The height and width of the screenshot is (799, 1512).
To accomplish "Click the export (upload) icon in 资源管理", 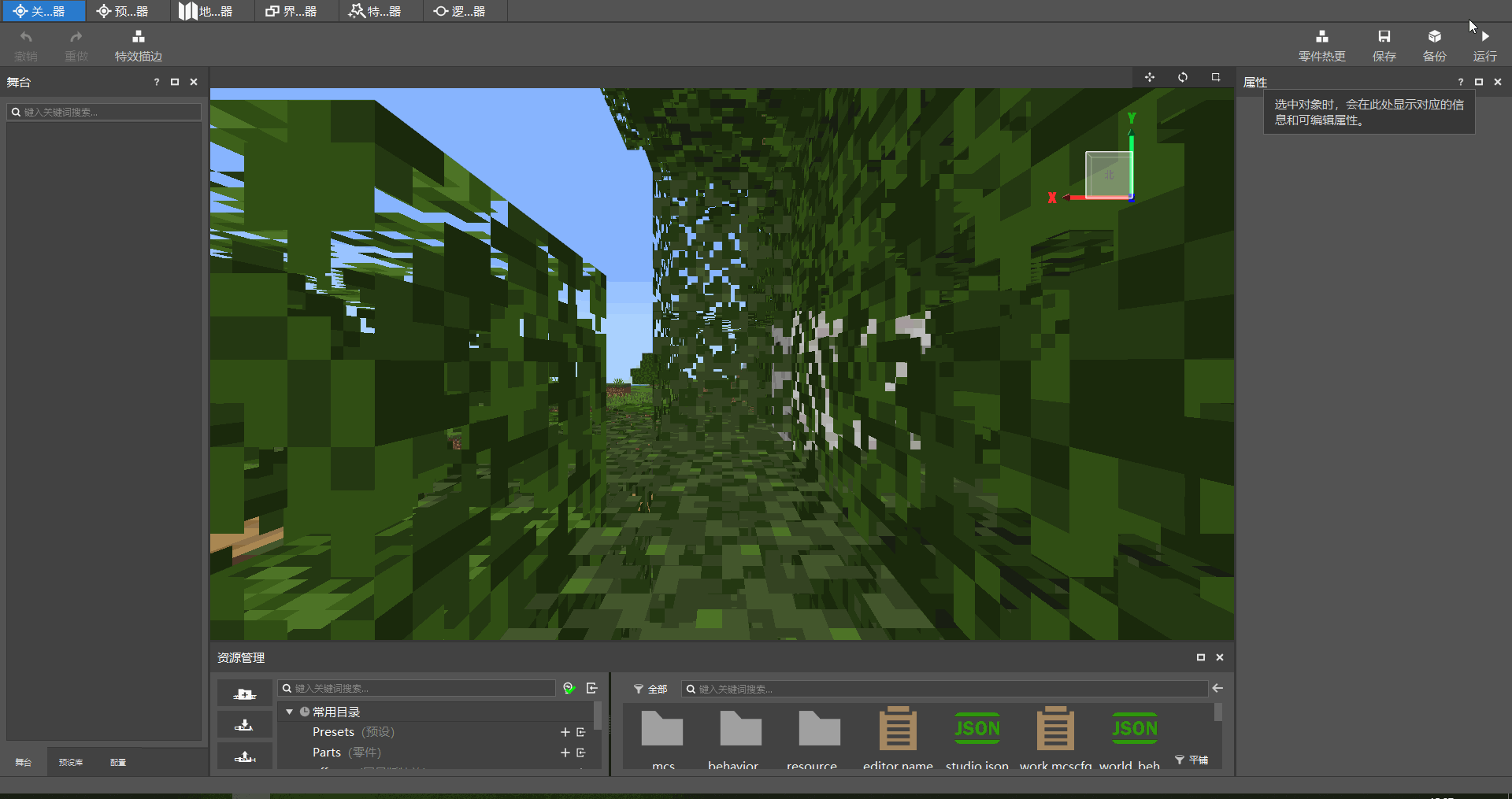I will click(x=245, y=756).
